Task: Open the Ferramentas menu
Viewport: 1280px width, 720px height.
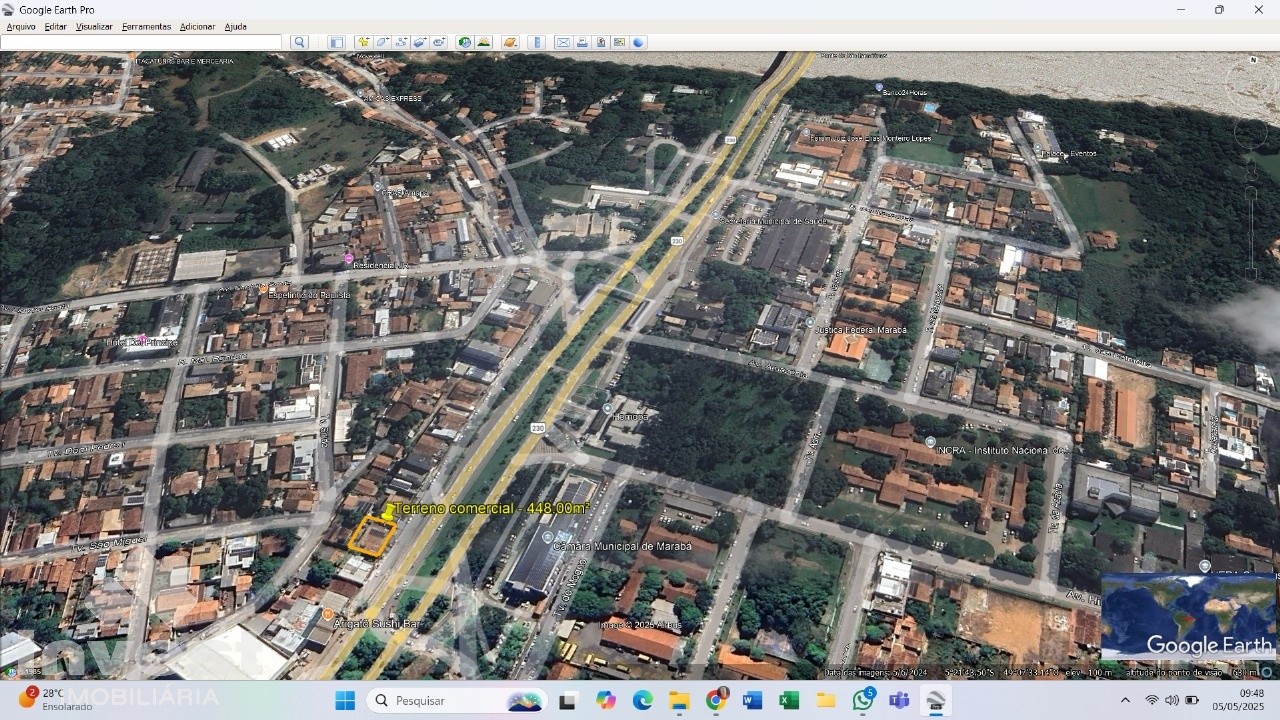Action: 147,27
